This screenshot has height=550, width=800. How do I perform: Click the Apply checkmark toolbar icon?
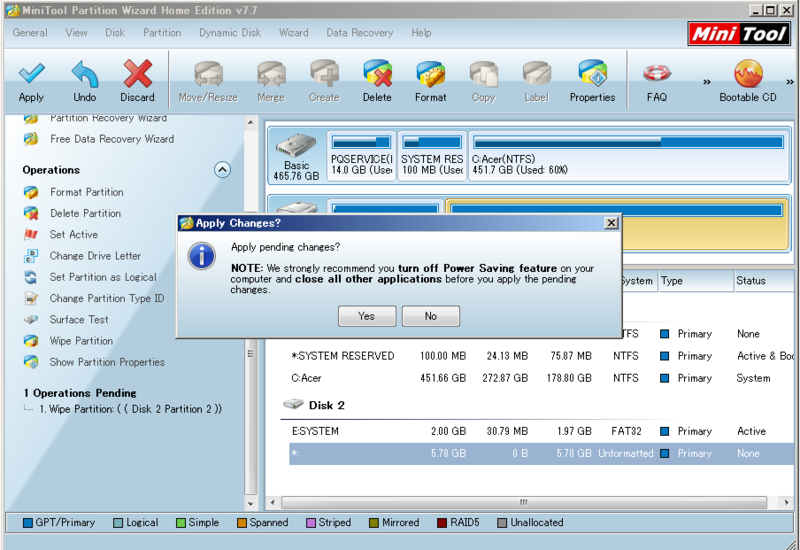click(31, 73)
